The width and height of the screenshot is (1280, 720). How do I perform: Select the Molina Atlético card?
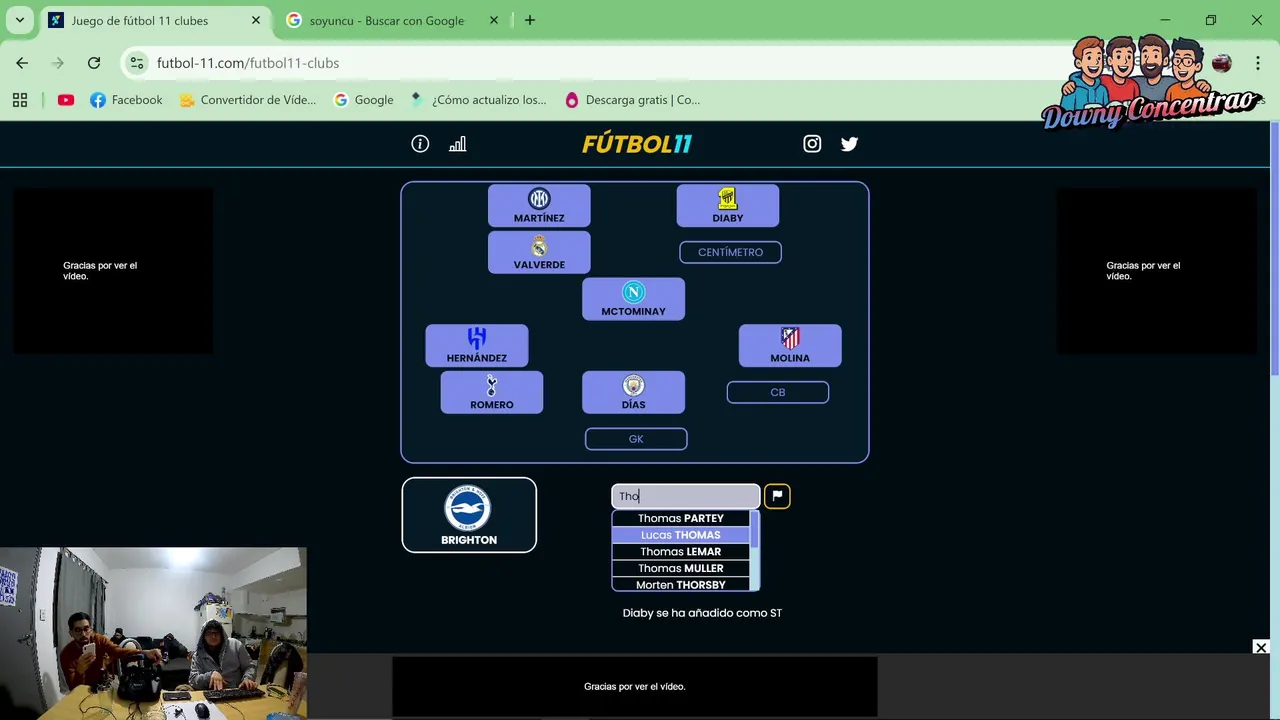pos(790,346)
